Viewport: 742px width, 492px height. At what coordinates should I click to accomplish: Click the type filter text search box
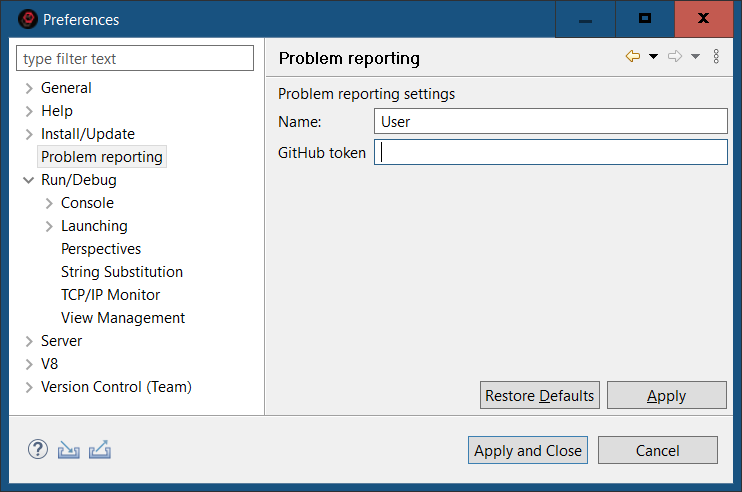pos(135,59)
